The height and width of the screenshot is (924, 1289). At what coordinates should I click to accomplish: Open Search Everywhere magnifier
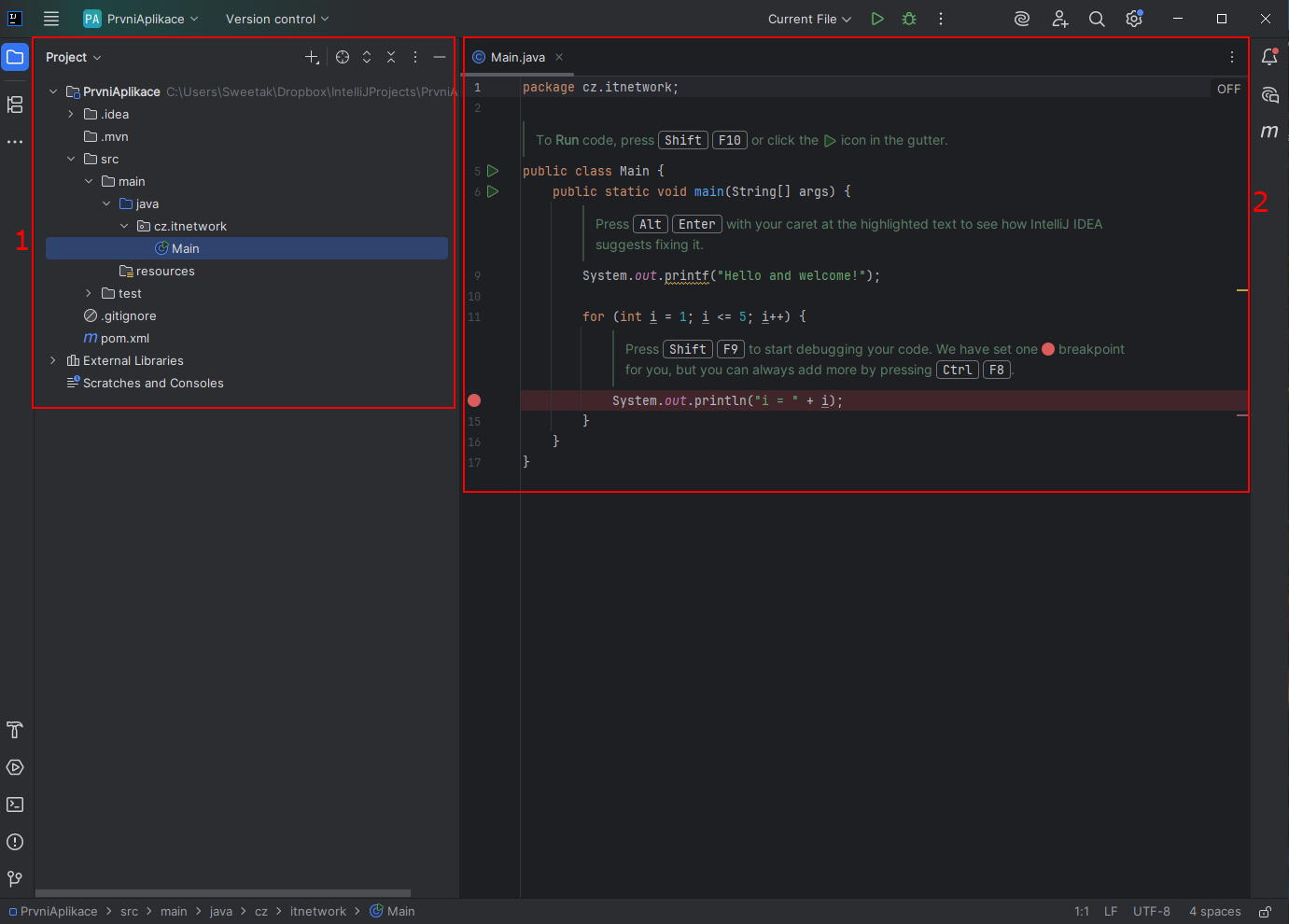click(x=1097, y=19)
